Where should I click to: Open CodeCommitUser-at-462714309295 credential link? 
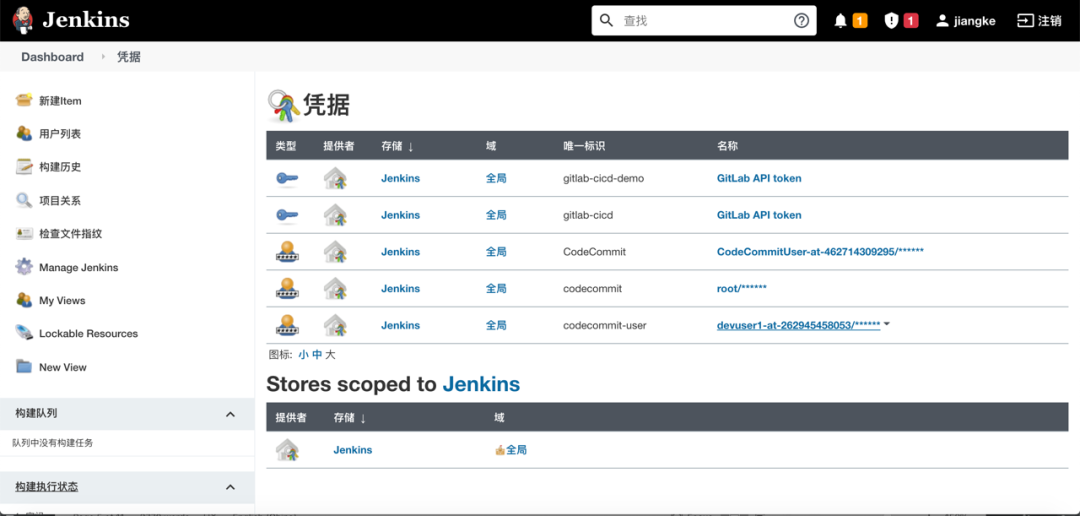pyautogui.click(x=820, y=251)
